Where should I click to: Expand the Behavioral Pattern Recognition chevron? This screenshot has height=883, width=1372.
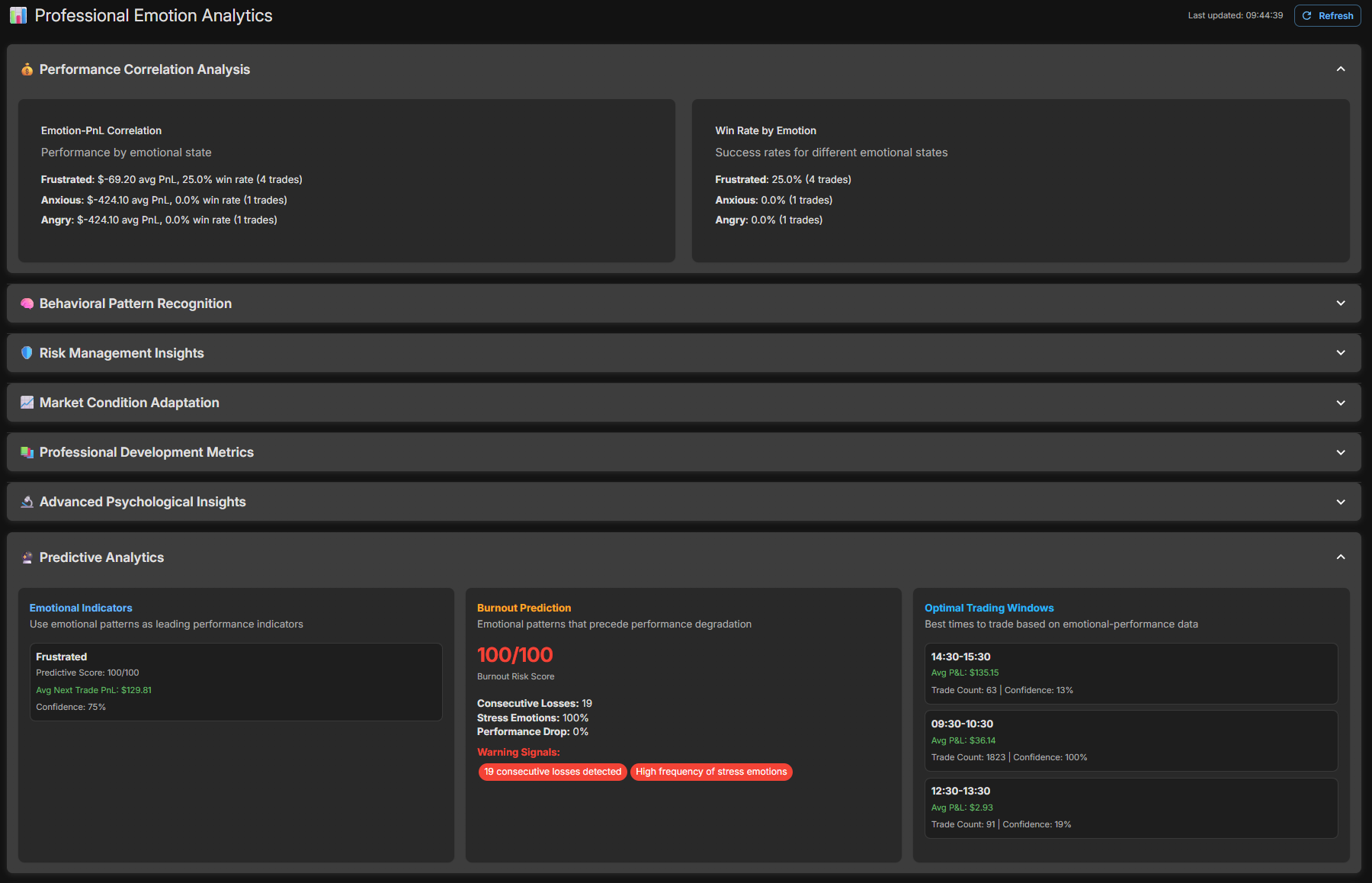pos(1341,303)
